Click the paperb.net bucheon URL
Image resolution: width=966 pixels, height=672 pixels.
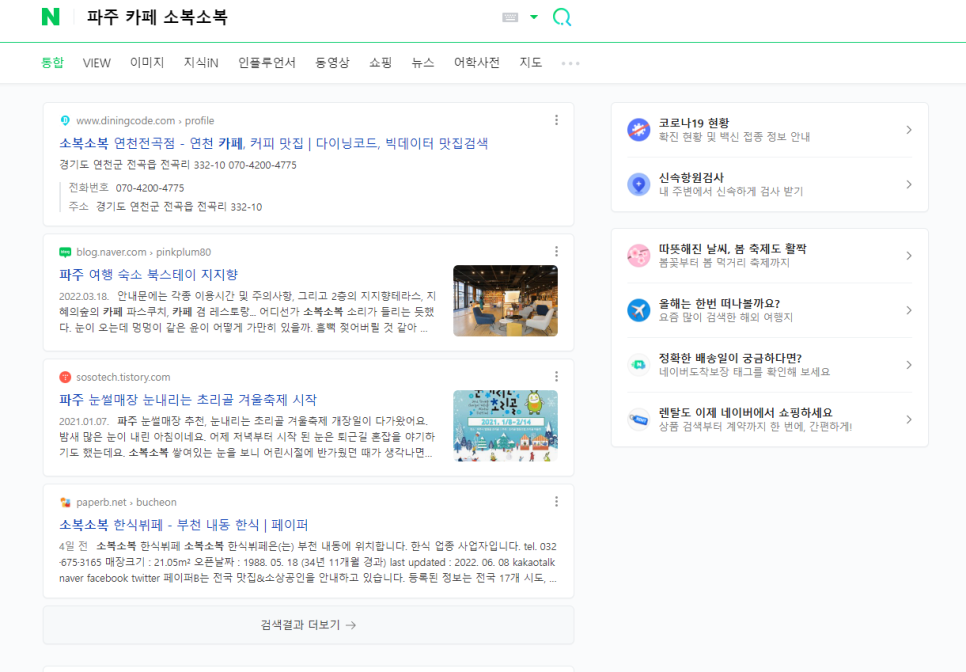(126, 502)
